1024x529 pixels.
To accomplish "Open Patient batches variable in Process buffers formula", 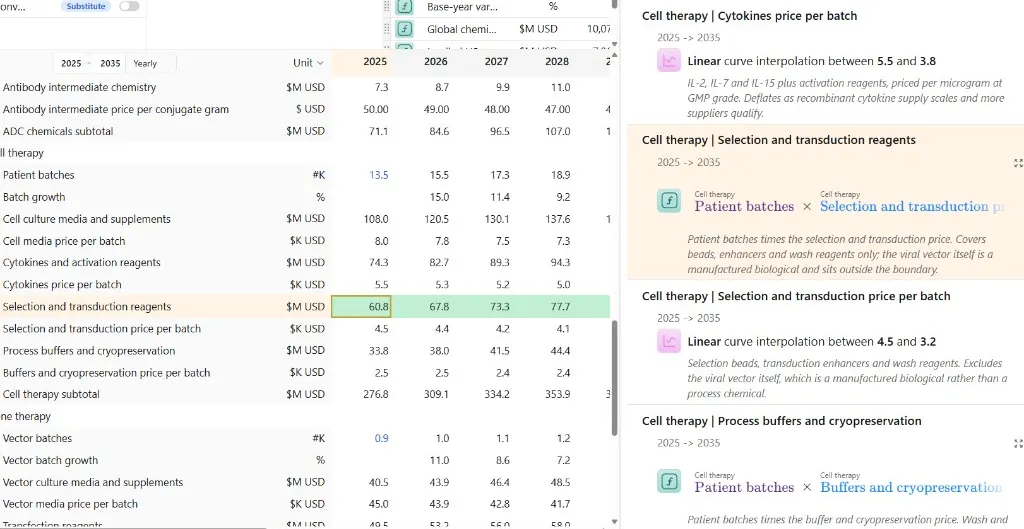I will click(744, 487).
